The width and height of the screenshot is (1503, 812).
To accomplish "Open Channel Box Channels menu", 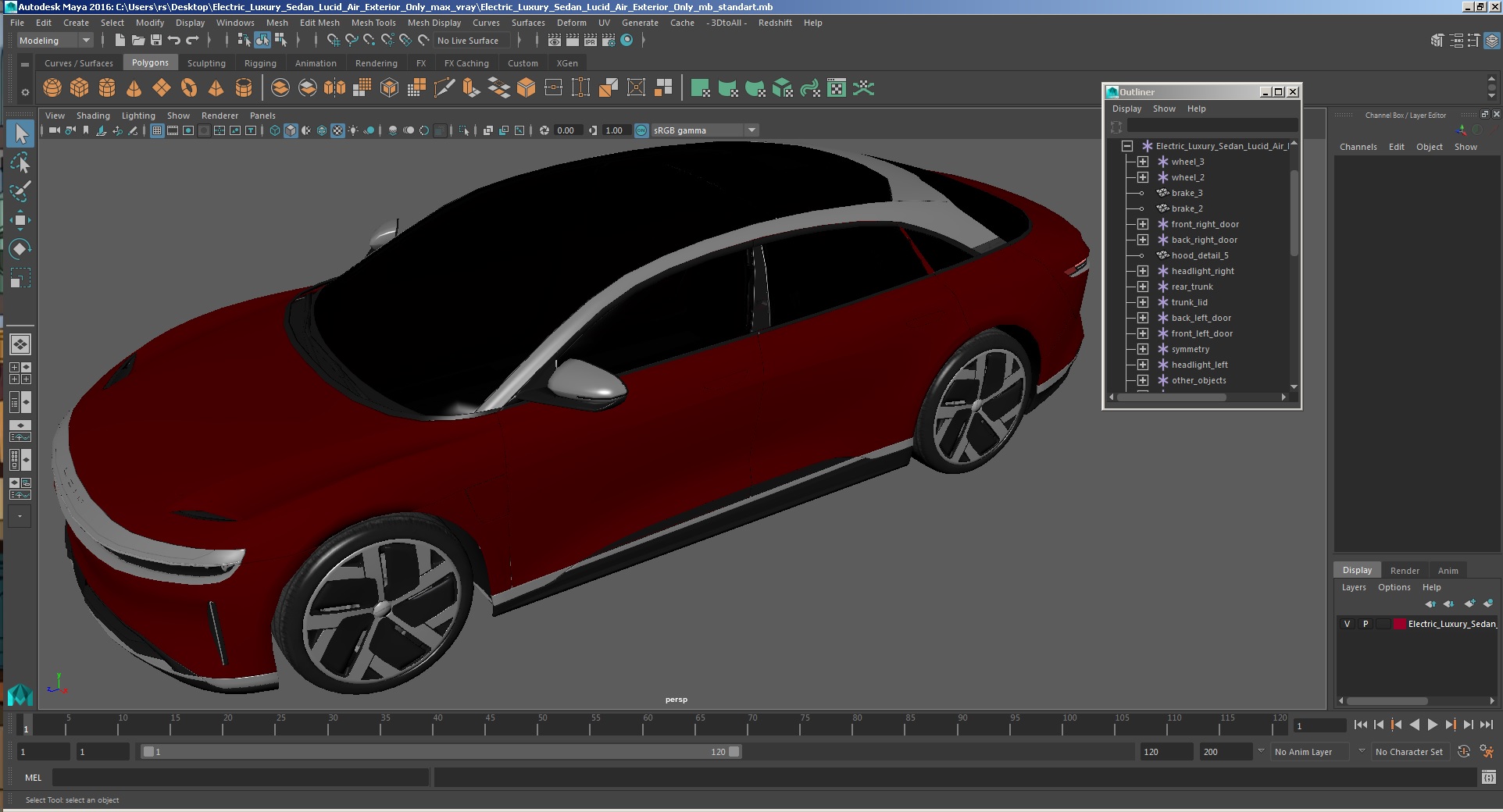I will 1358,147.
